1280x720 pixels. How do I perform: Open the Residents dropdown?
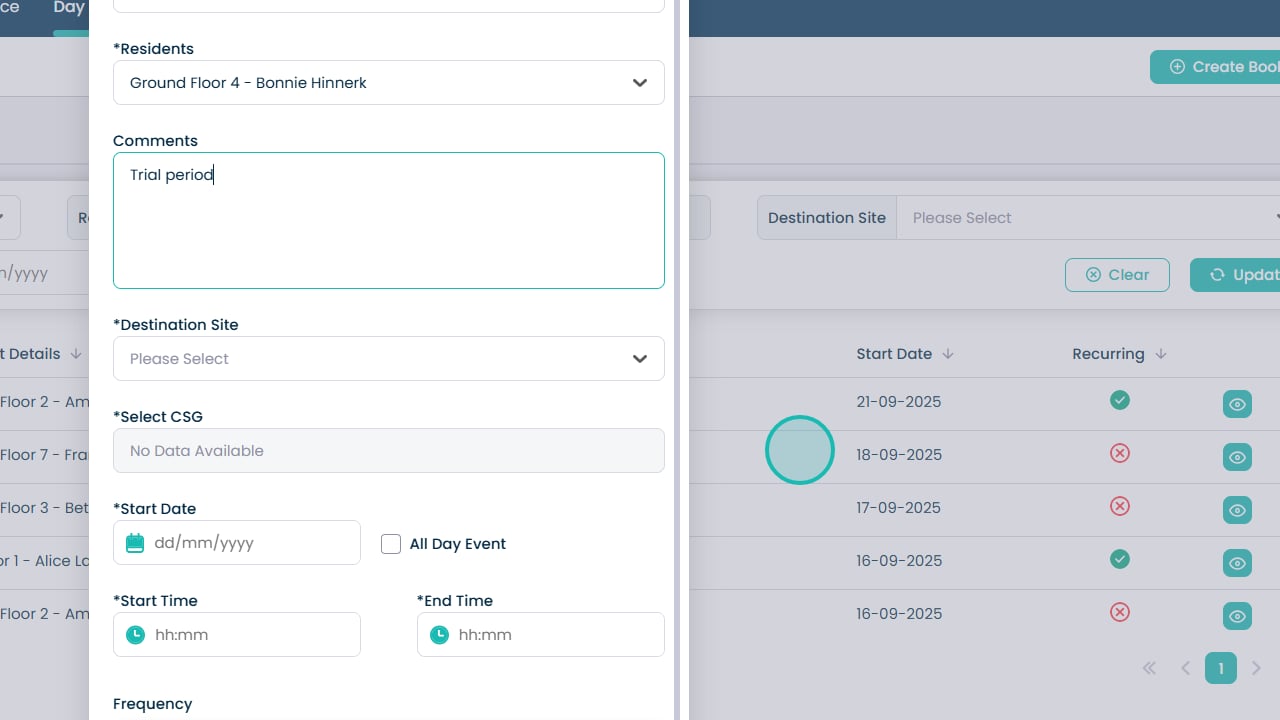tap(388, 83)
